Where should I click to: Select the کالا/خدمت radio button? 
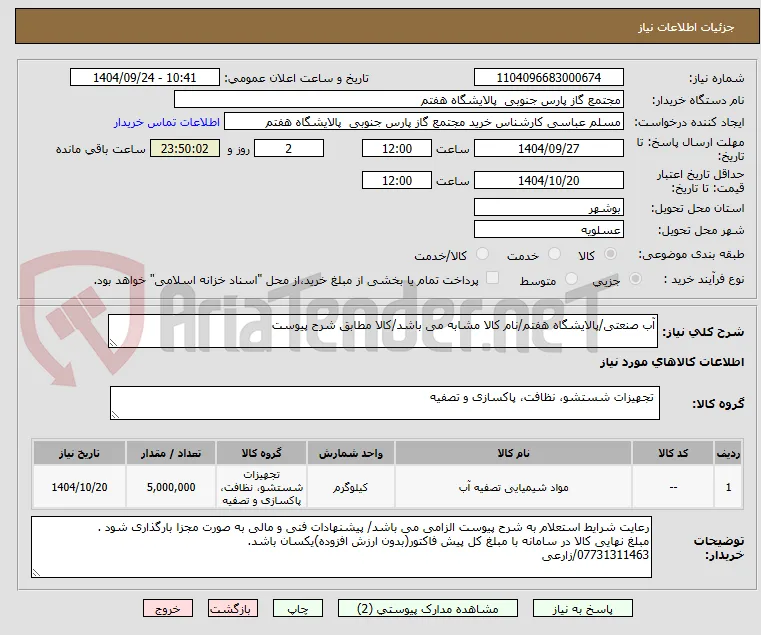coord(482,253)
